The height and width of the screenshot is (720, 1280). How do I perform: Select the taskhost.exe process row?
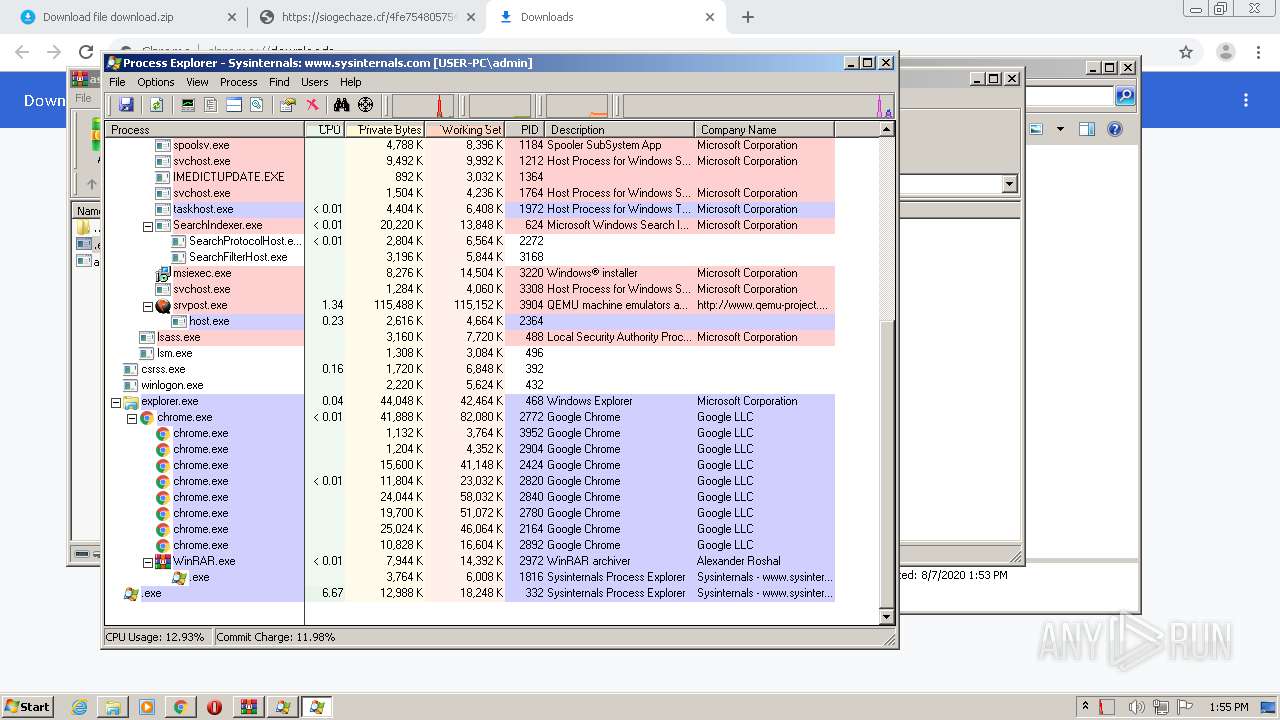click(470, 209)
